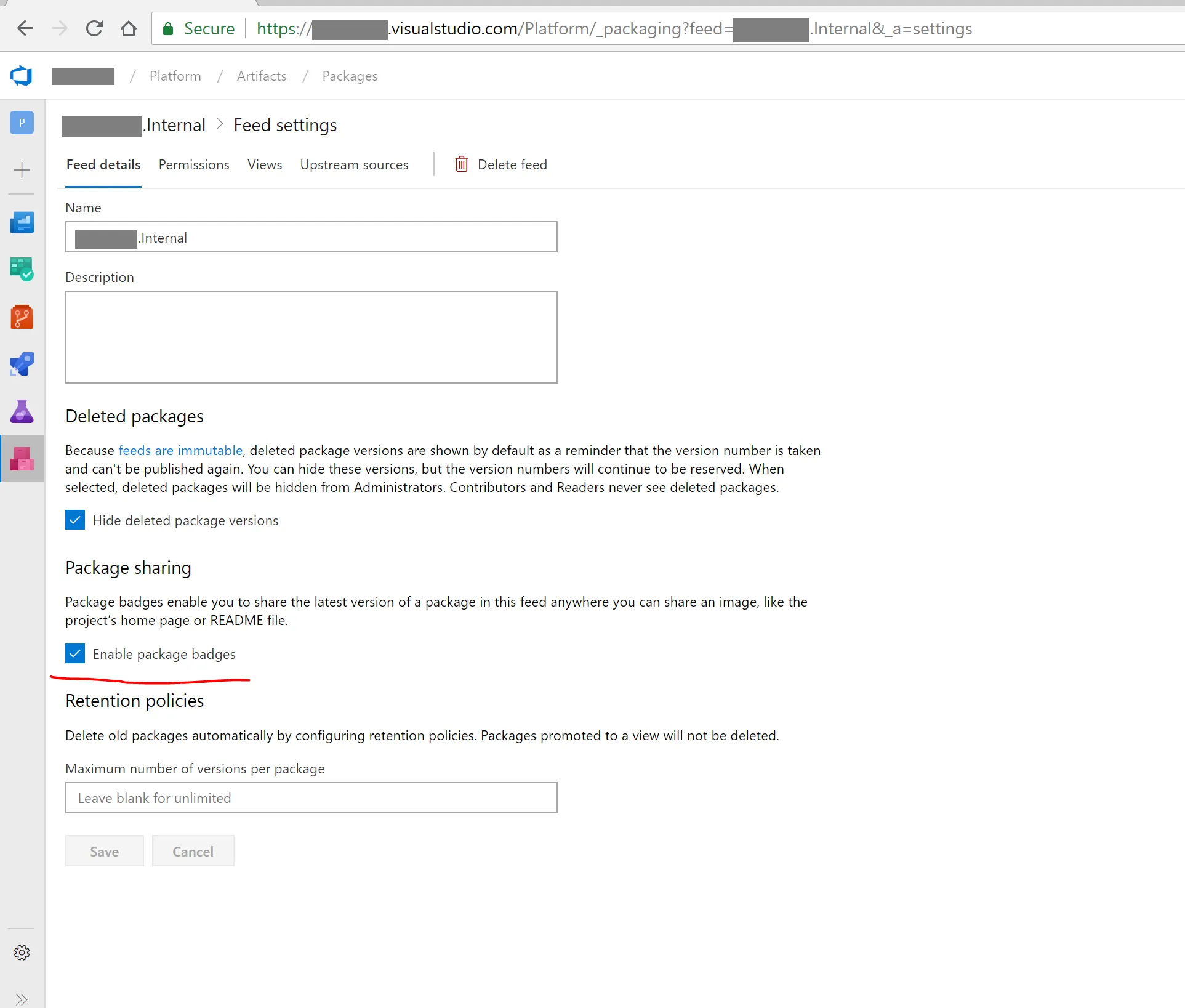Expand the sidebar with double chevron
1185x1008 pixels.
click(x=22, y=999)
